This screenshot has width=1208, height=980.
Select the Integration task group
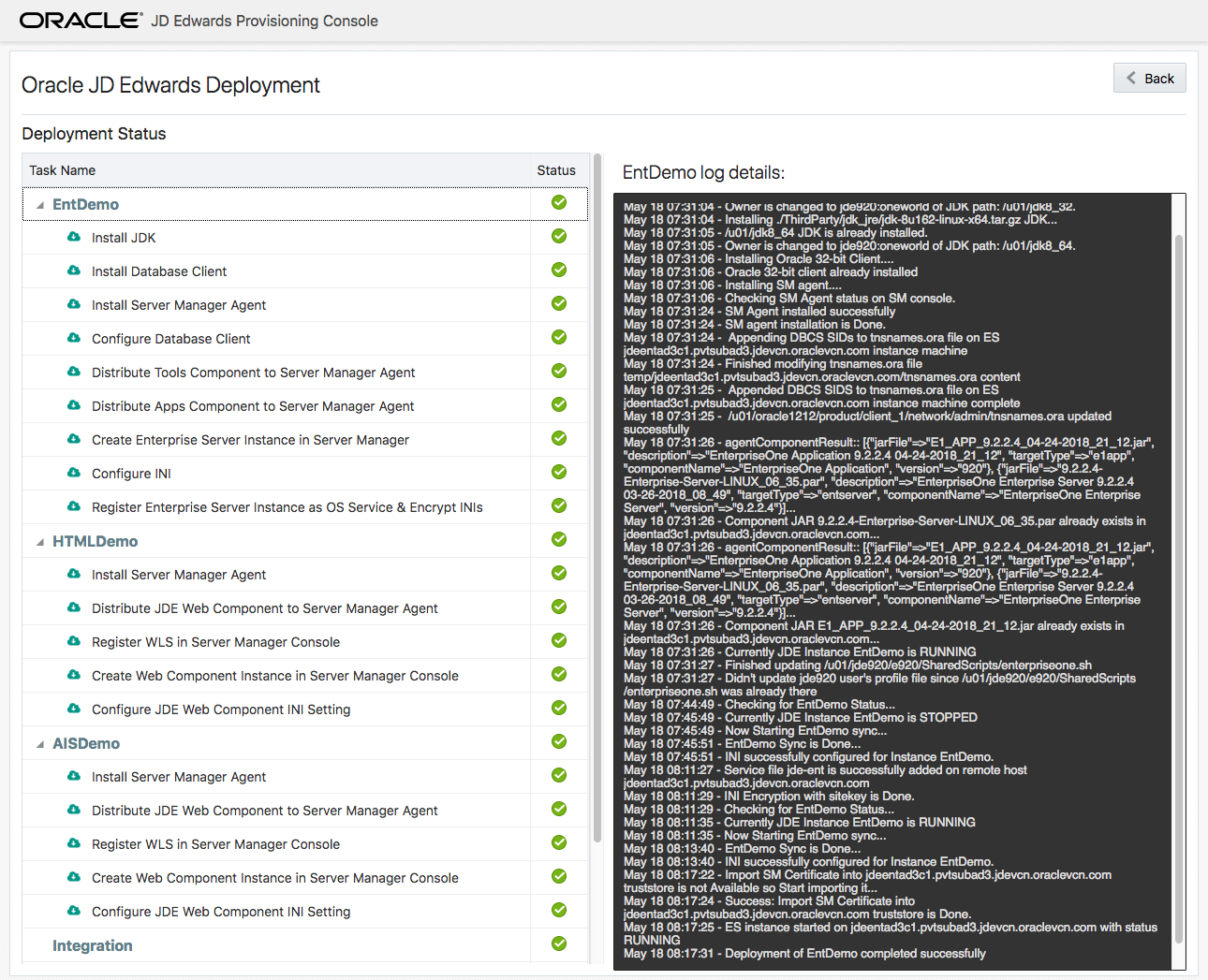92,945
